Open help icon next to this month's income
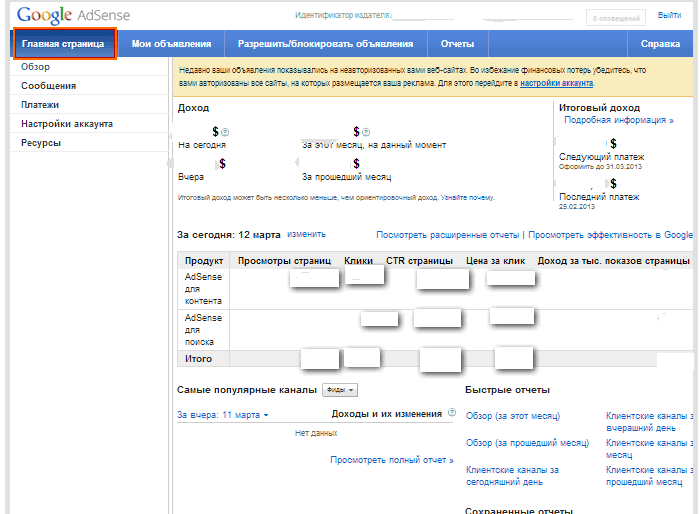Viewport: 699px width, 514px height. [366, 132]
